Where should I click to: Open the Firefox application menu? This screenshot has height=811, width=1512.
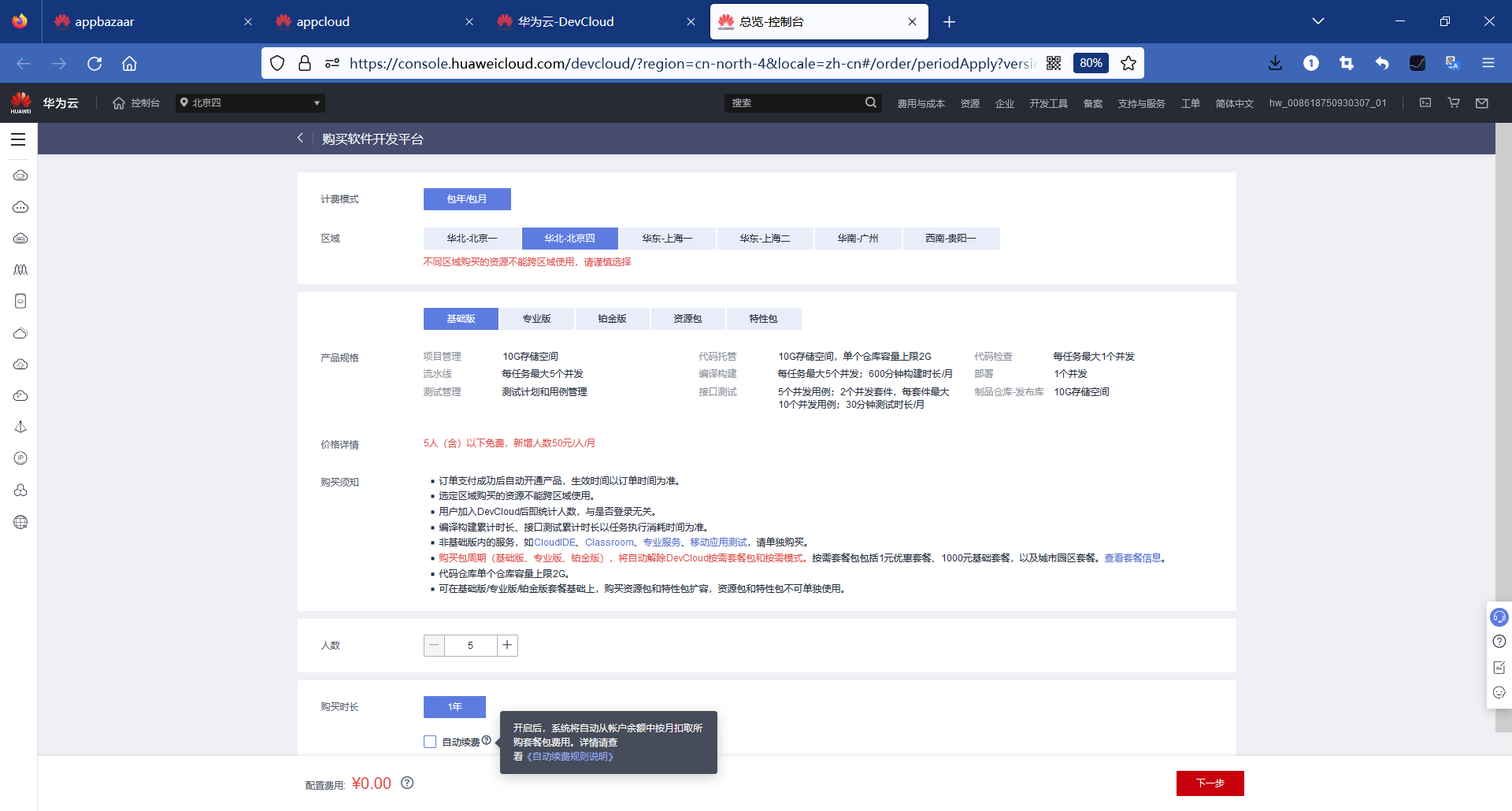click(1488, 63)
